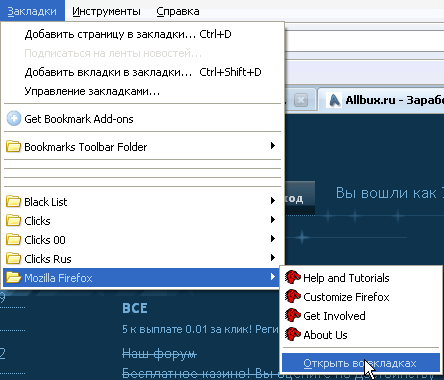The height and width of the screenshot is (380, 444).
Task: Close the tab using its X button
Action: pos(301,100)
